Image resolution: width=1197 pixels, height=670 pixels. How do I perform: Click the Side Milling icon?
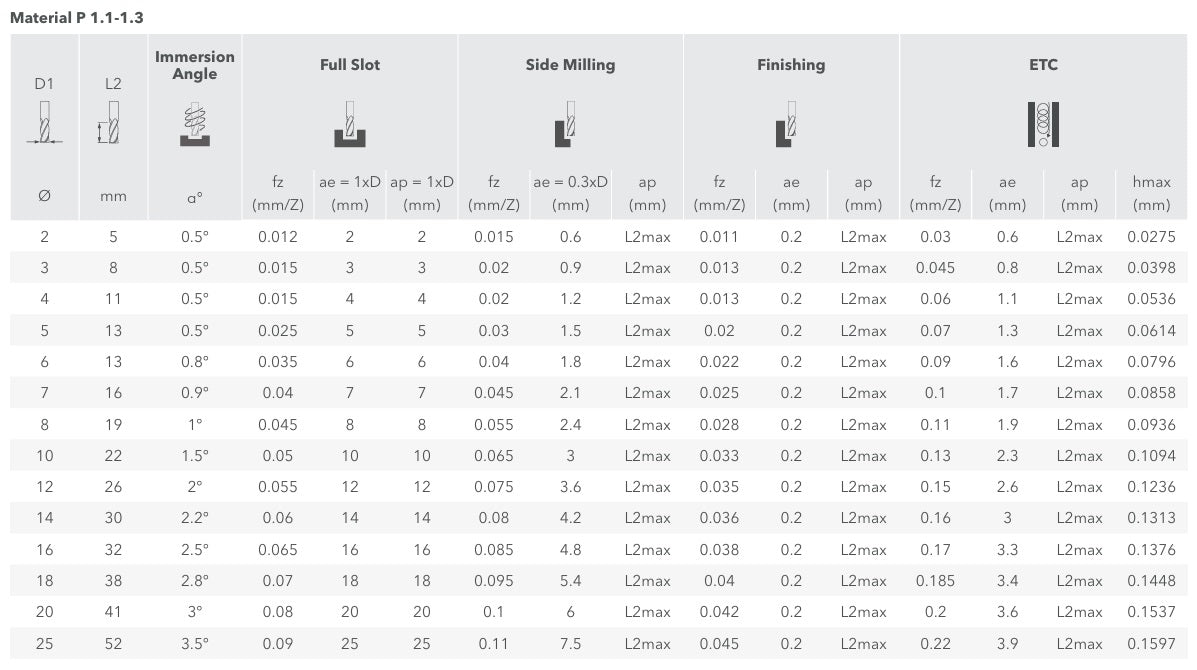pyautogui.click(x=565, y=124)
